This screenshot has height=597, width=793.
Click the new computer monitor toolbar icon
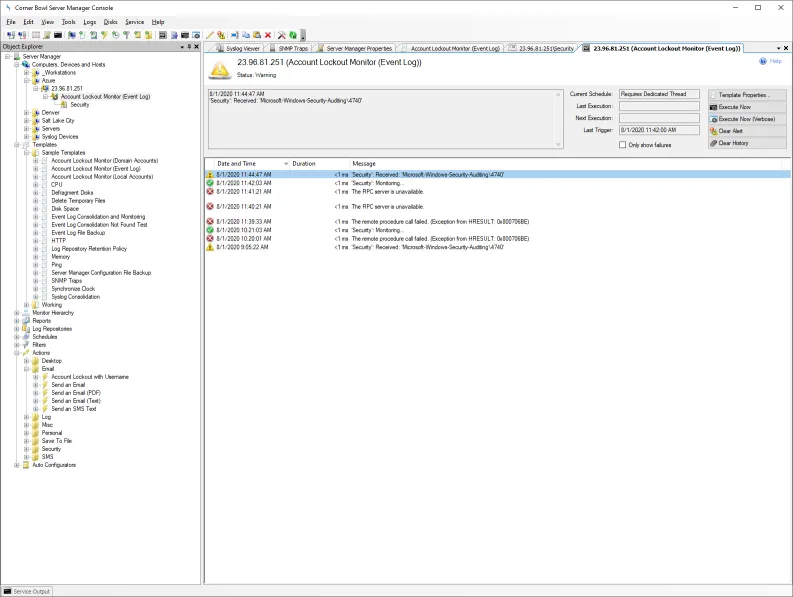(71, 35)
